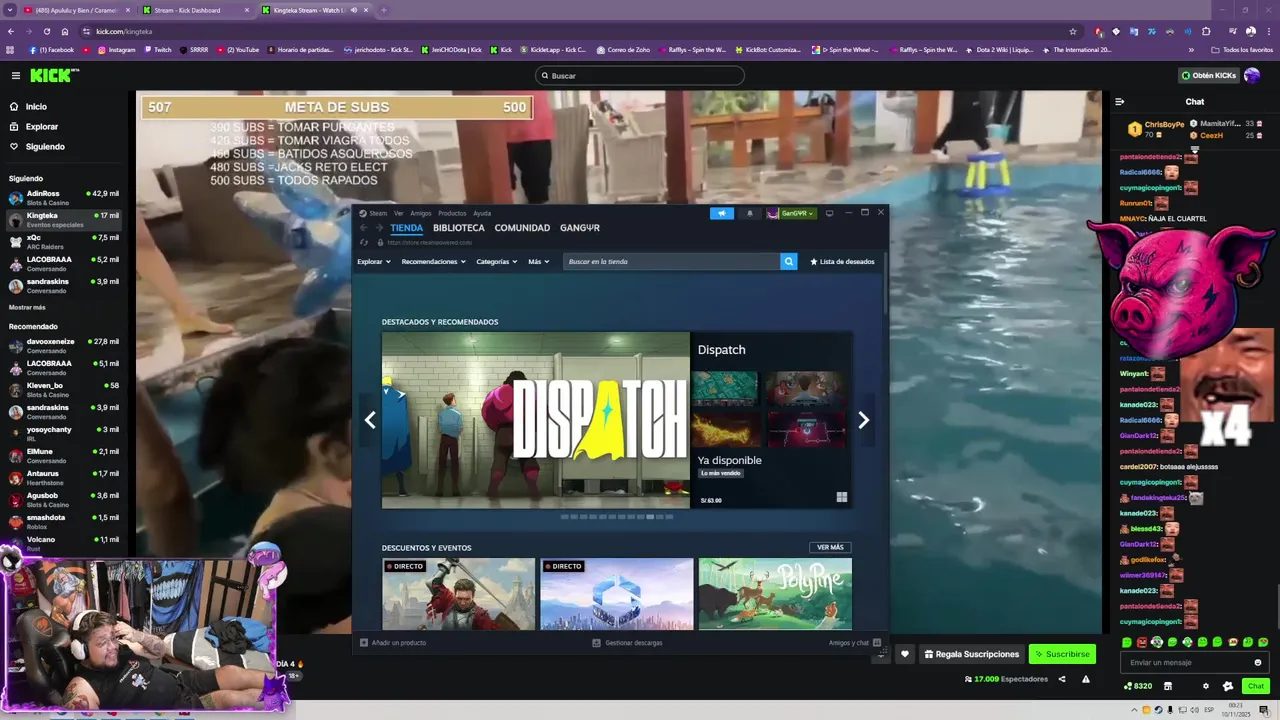
Task: Open the Amigos menu in Steam
Action: (420, 213)
